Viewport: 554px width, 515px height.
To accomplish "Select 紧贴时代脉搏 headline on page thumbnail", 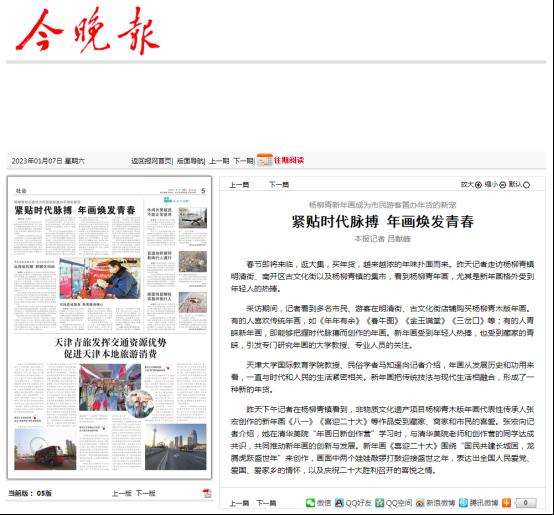I will pos(75,211).
